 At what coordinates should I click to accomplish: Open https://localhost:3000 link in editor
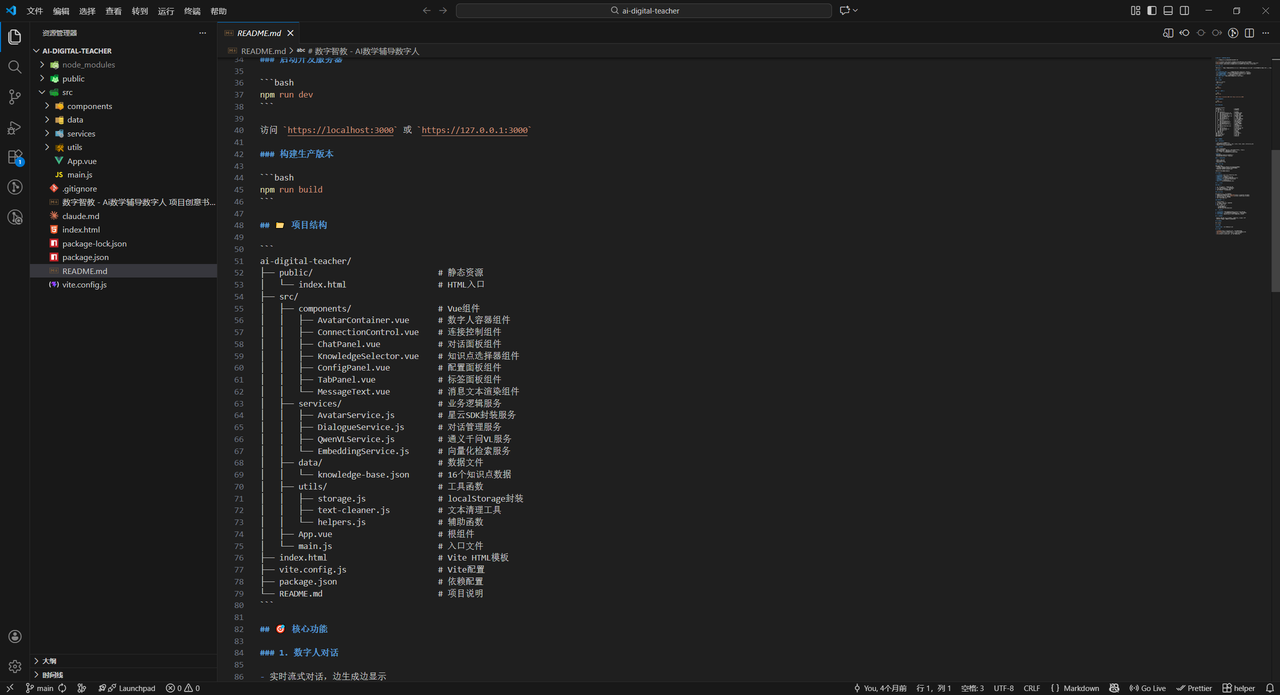[x=340, y=130]
